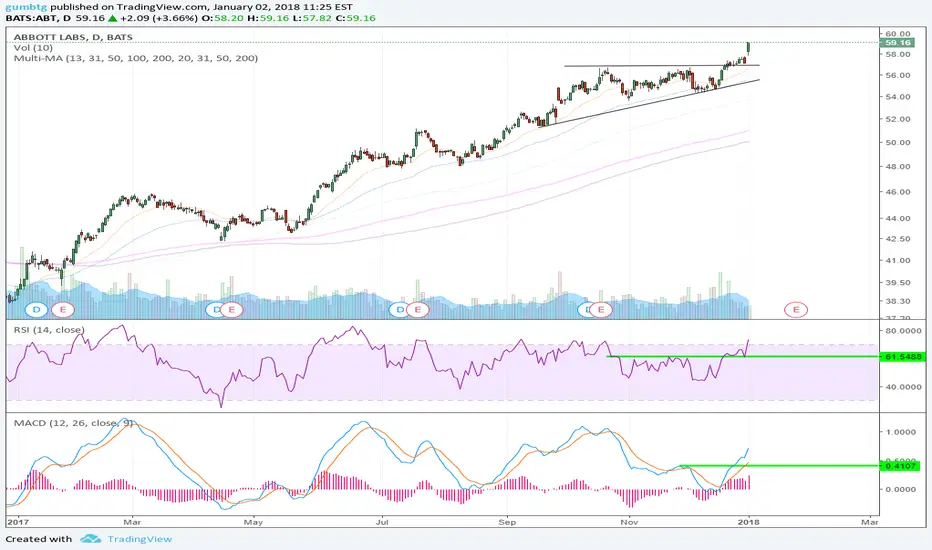Open the gumbtg author profile link

point(27,7)
